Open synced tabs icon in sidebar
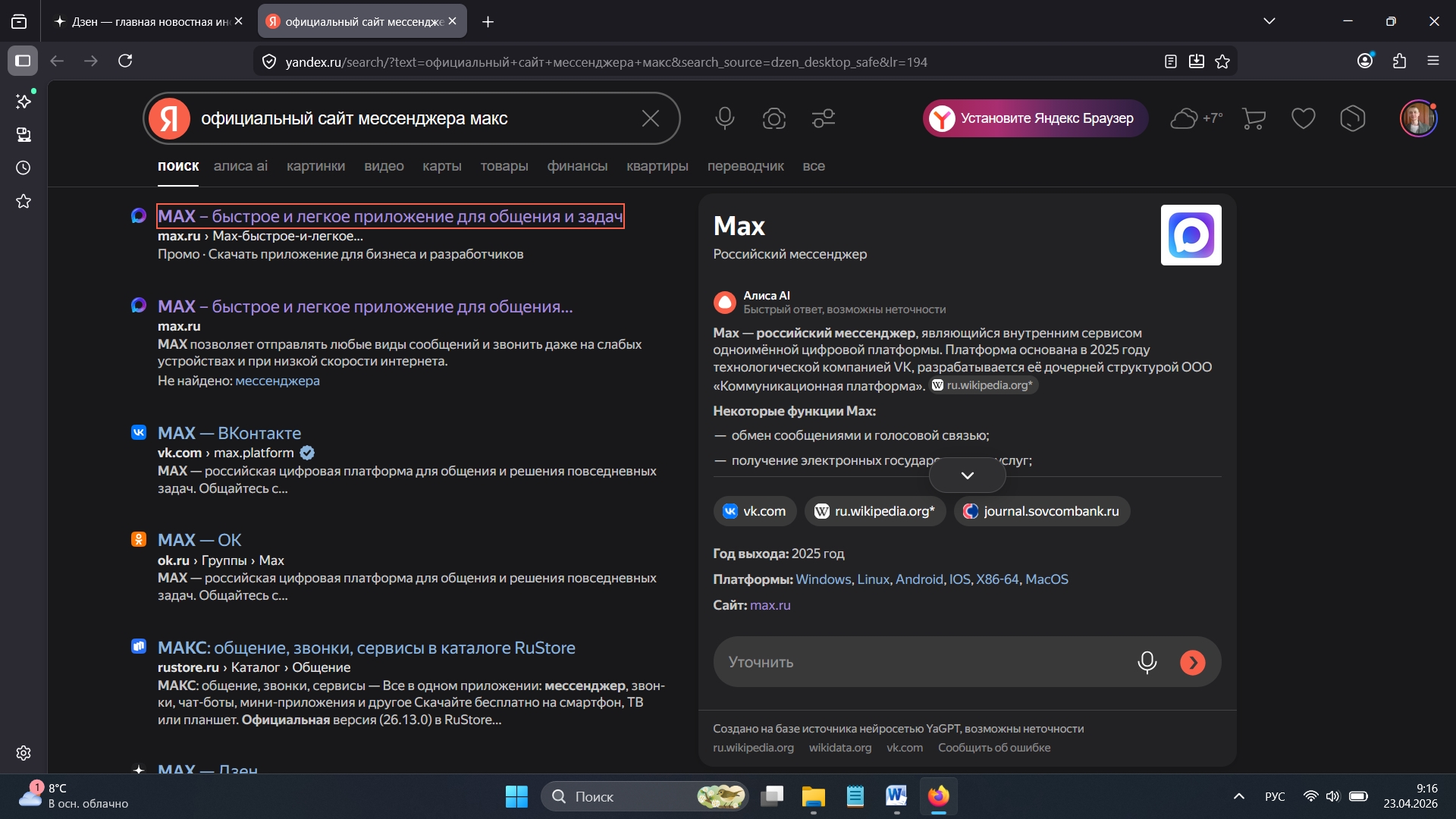The height and width of the screenshot is (819, 1456). (24, 135)
